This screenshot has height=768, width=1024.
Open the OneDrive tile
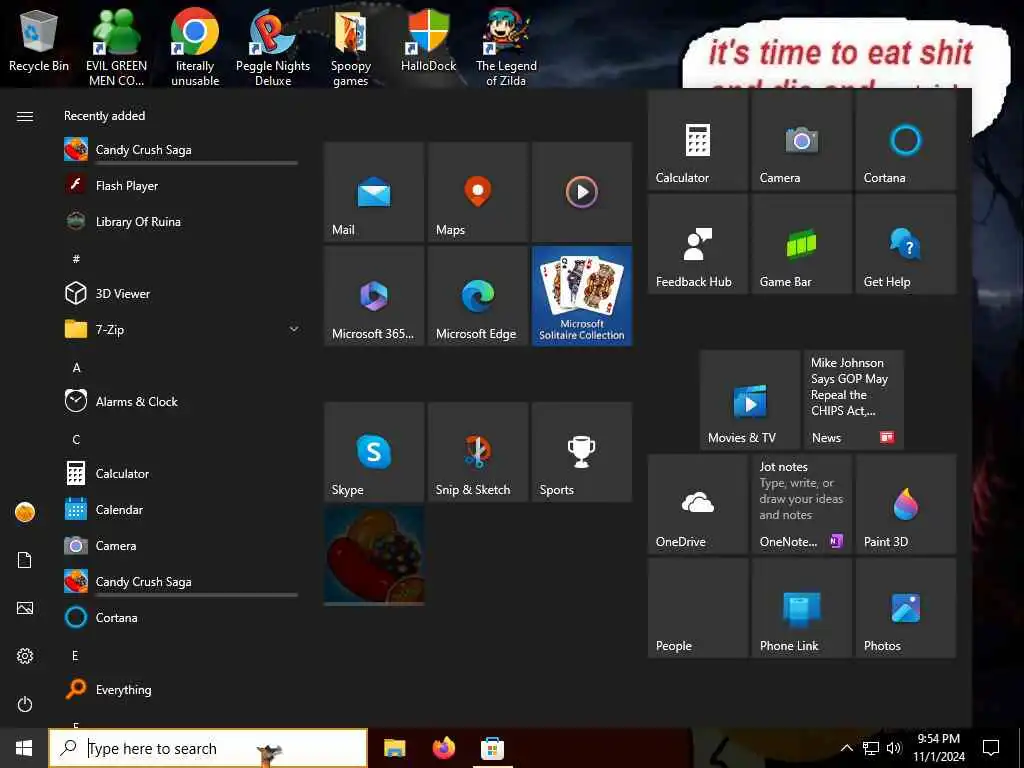(697, 504)
